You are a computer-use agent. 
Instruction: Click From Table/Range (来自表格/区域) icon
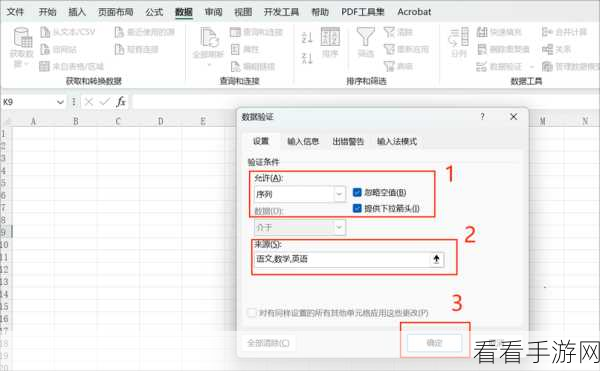(44, 67)
